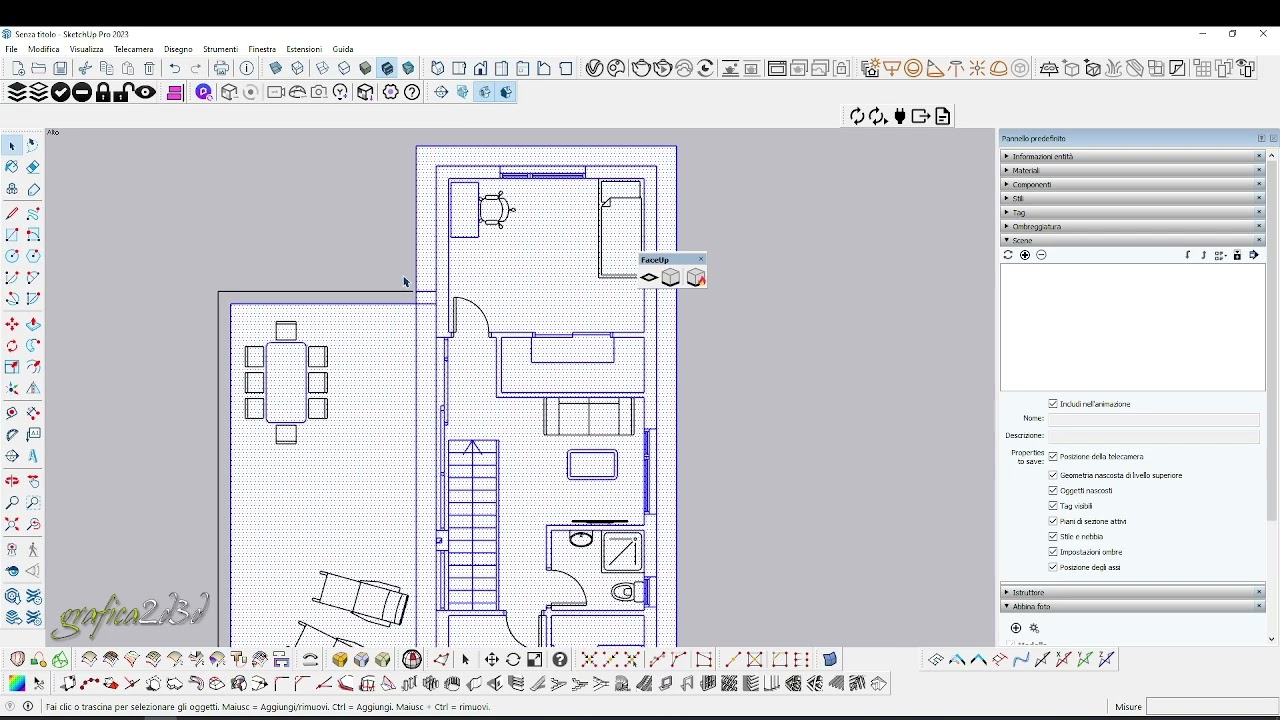
Task: Click the Misure value box
Action: pos(1212,706)
